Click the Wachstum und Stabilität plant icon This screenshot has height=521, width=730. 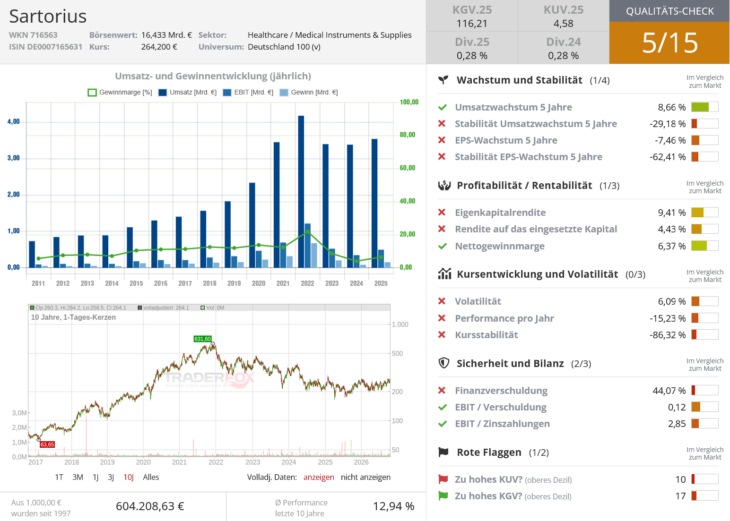(443, 80)
